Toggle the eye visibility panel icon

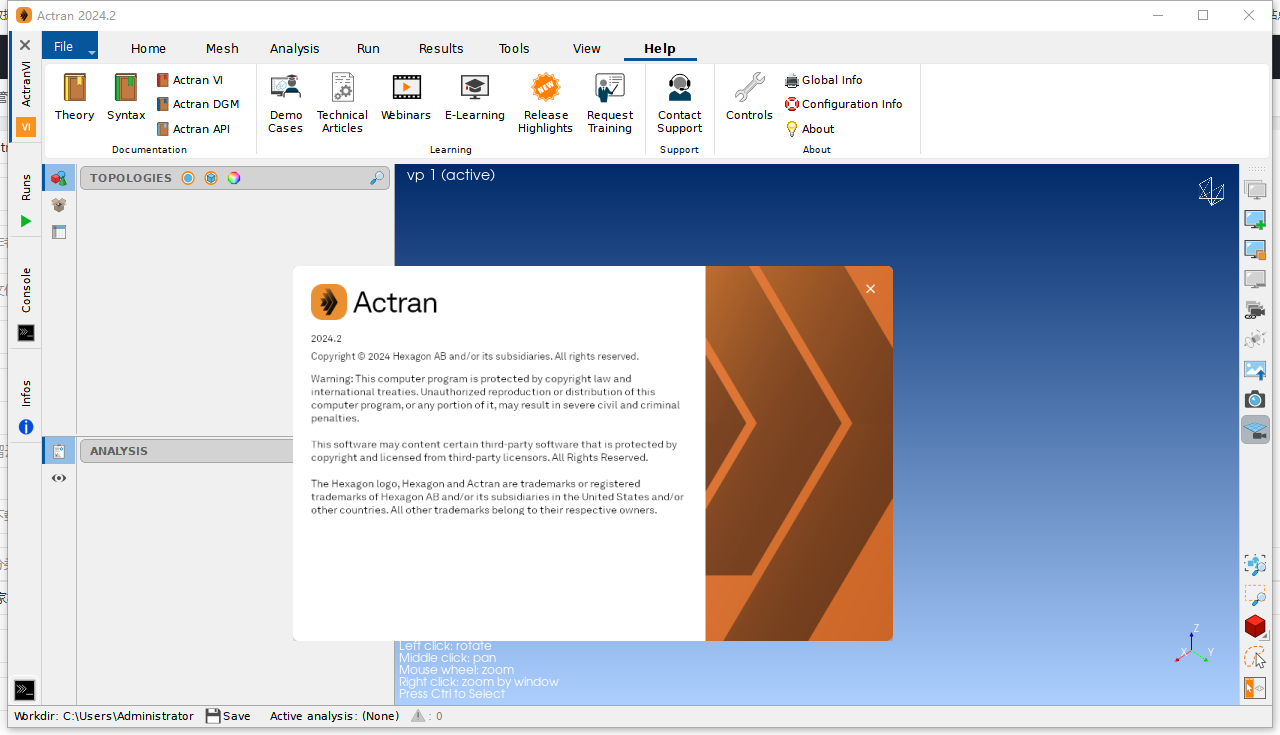coord(59,478)
